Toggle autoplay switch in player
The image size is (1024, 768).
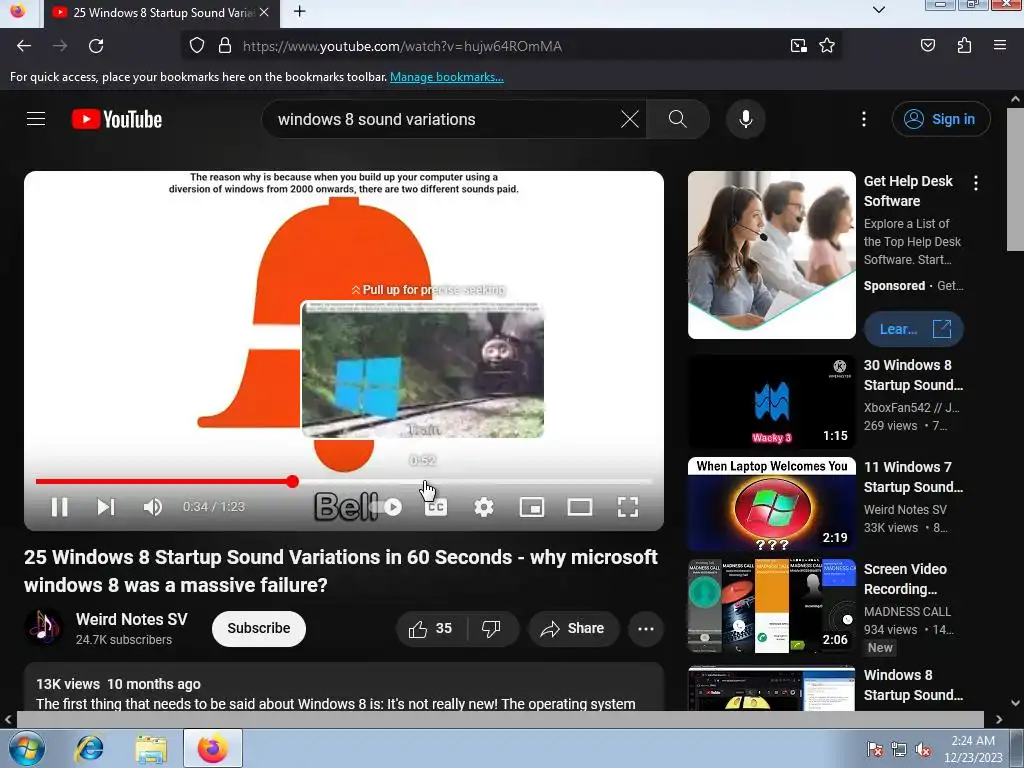click(386, 507)
